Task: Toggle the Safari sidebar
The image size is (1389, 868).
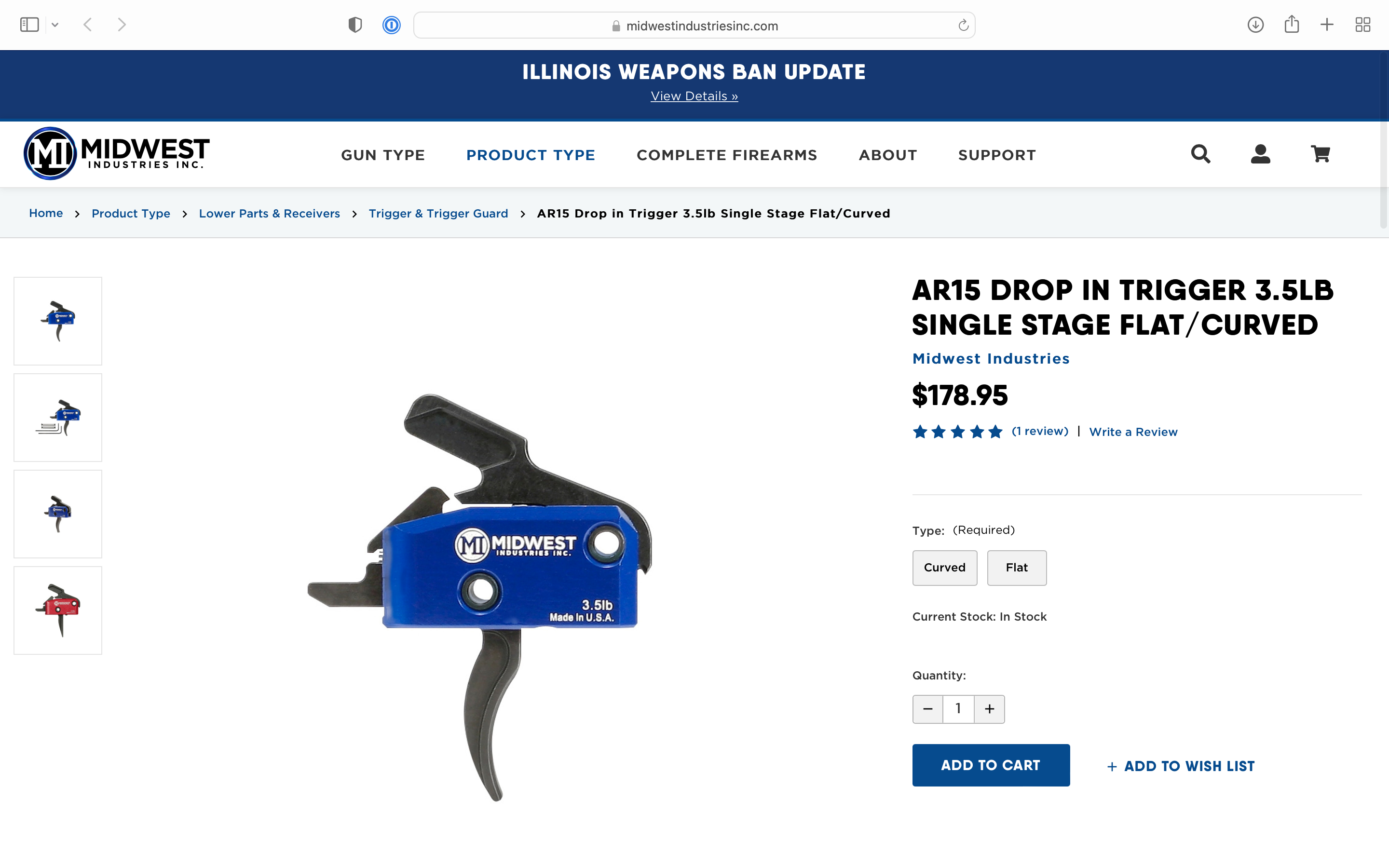Action: [29, 25]
